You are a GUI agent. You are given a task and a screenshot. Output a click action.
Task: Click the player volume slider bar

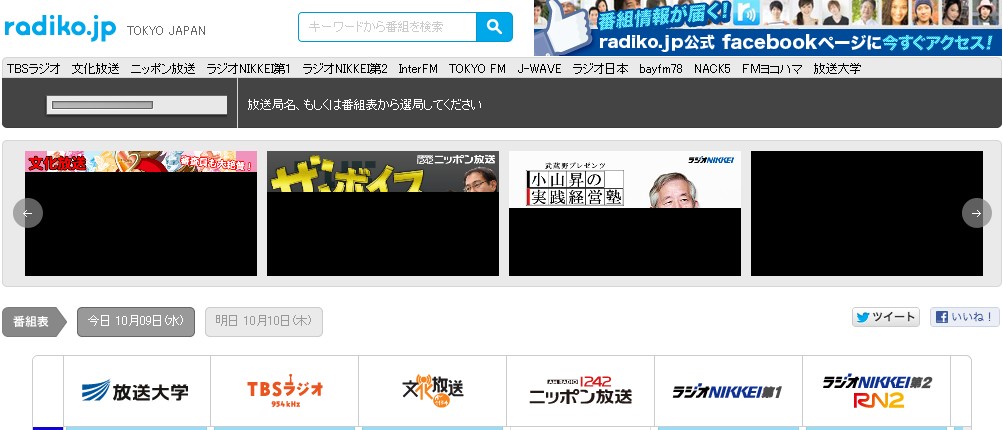pos(137,105)
